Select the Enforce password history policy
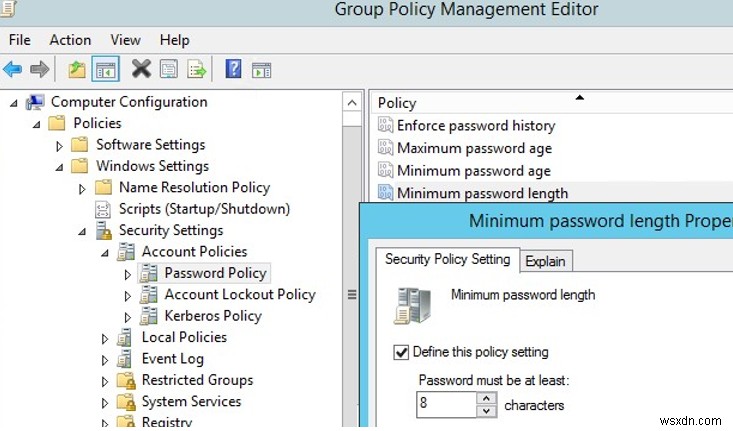Viewport: 733px width, 431px height. coord(475,126)
